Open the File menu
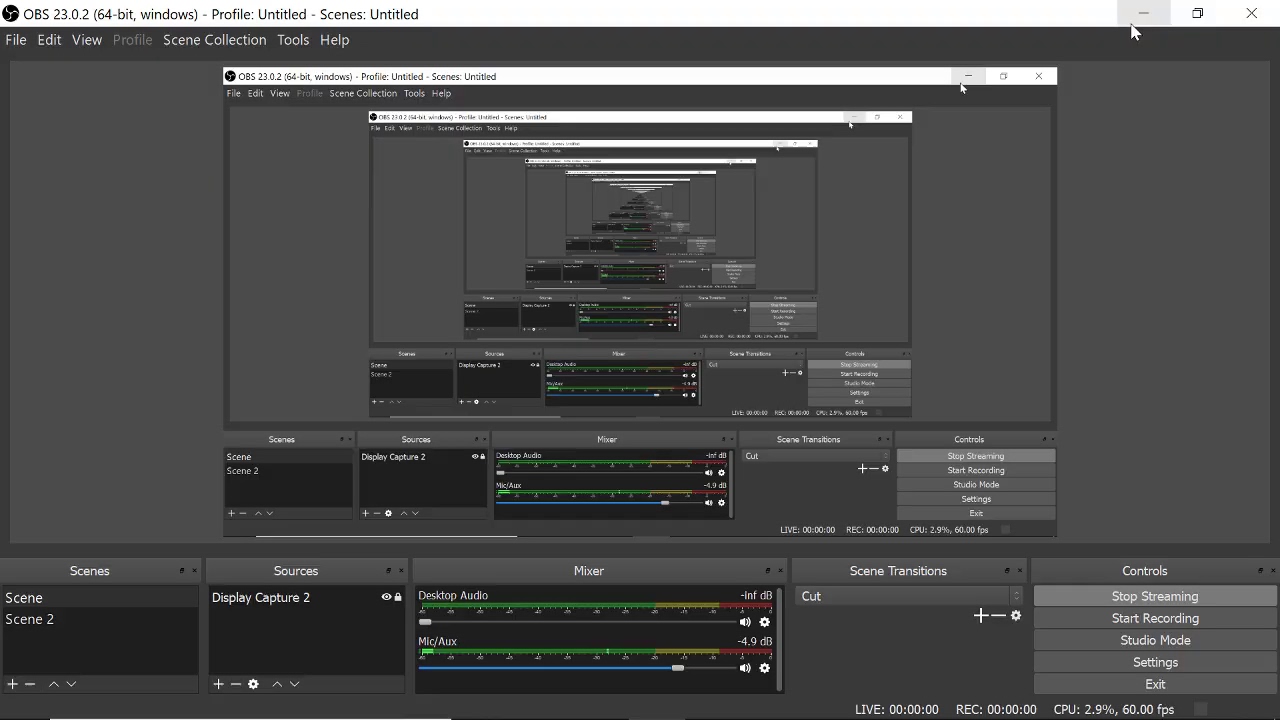The image size is (1280, 720). (16, 40)
